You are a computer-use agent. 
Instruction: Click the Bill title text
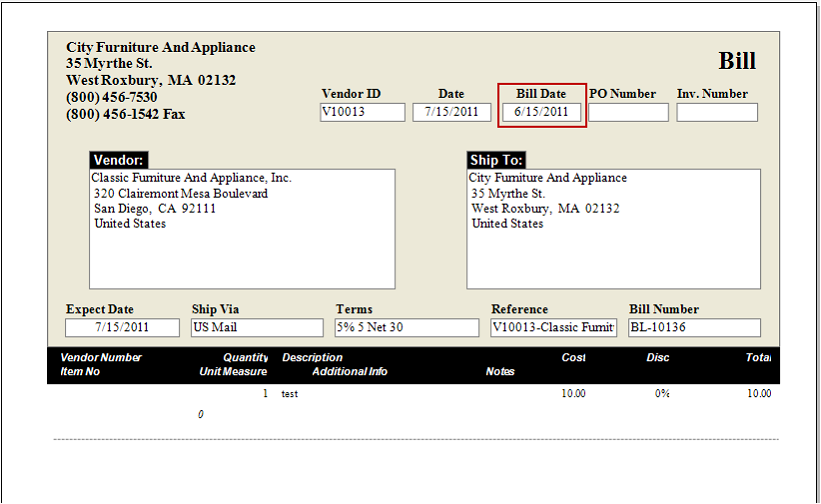[737, 61]
